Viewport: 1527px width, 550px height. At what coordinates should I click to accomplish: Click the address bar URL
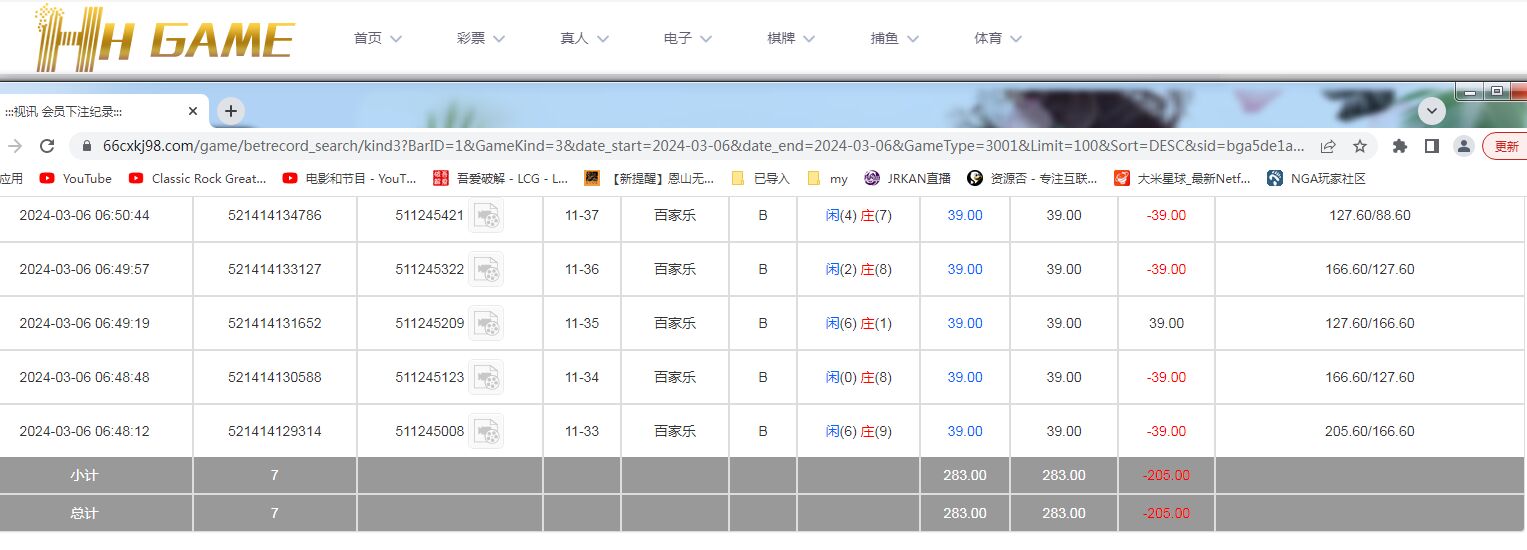click(703, 146)
